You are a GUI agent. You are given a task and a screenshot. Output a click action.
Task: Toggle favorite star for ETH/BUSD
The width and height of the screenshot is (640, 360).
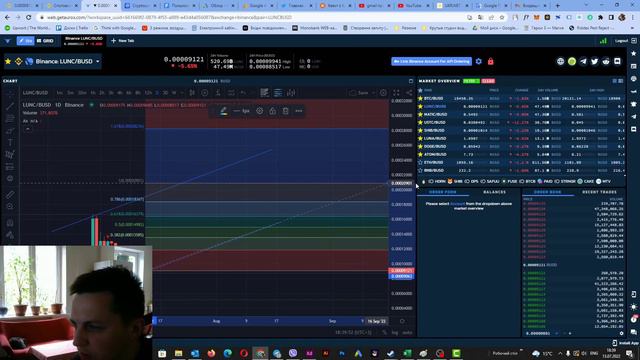click(420, 162)
